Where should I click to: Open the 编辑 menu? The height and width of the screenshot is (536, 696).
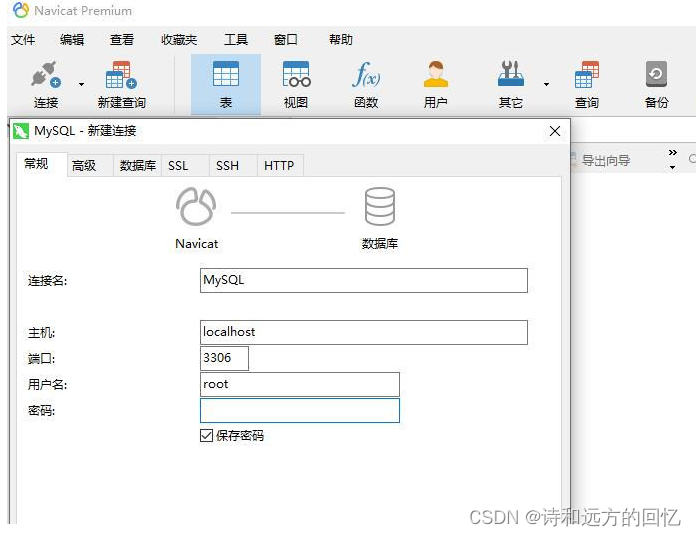72,39
